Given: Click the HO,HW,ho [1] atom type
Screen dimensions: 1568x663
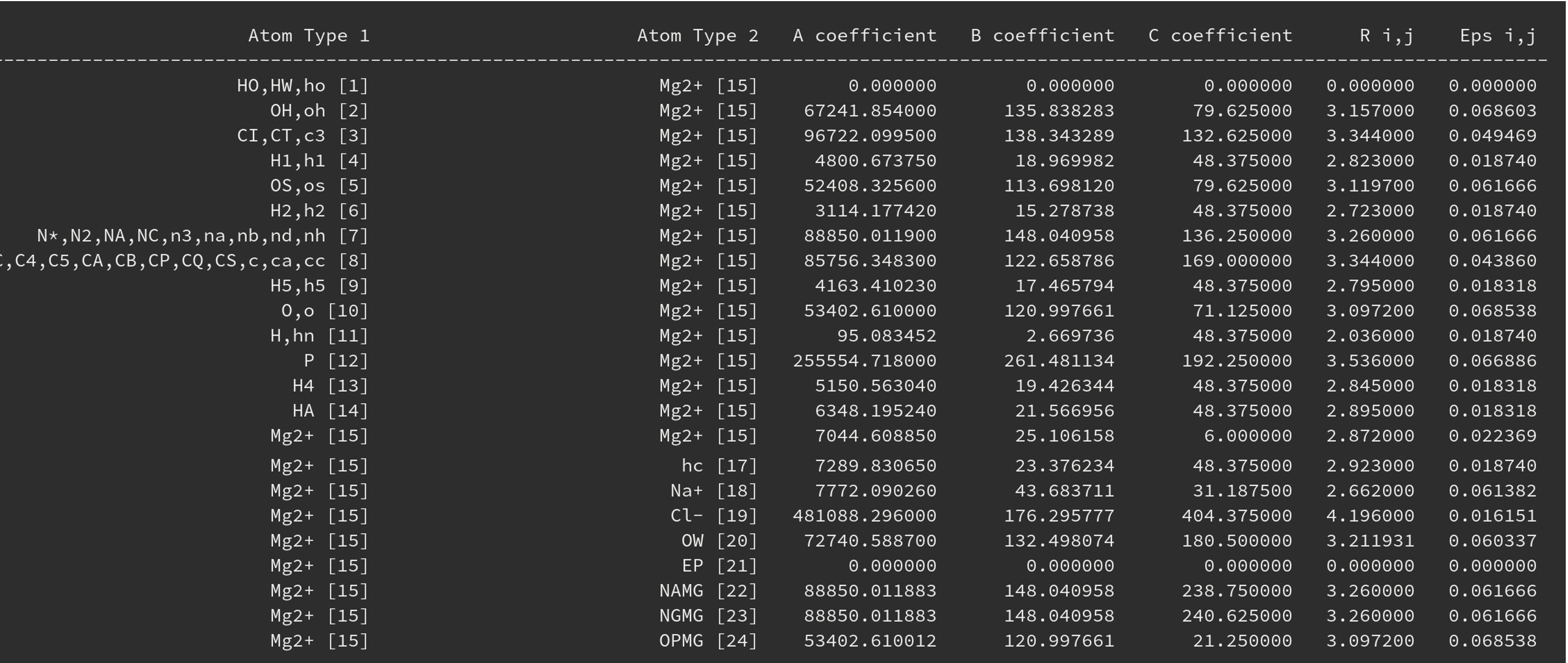Looking at the screenshot, I should click(x=303, y=86).
